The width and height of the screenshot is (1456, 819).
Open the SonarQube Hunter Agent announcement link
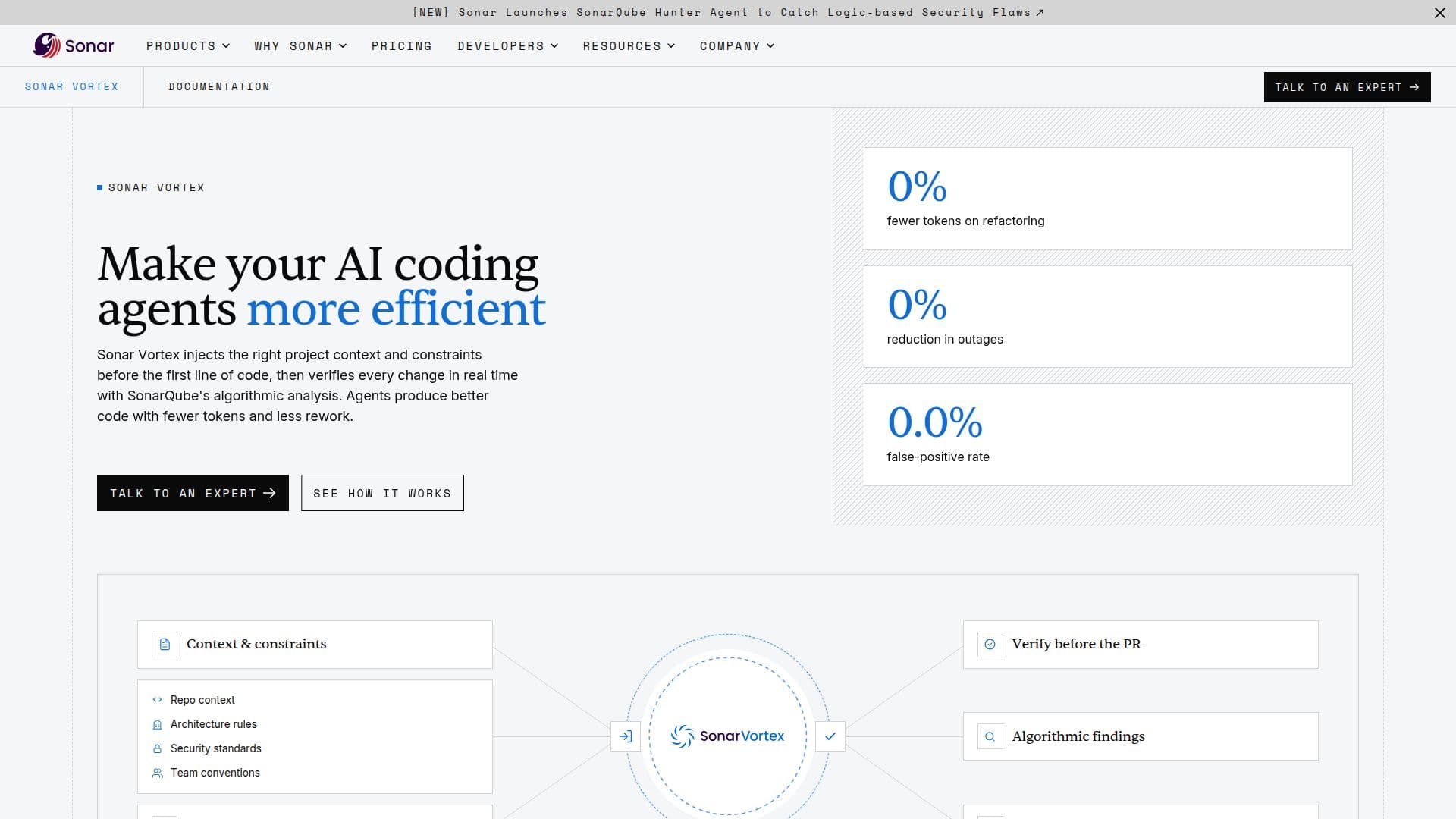[x=728, y=12]
